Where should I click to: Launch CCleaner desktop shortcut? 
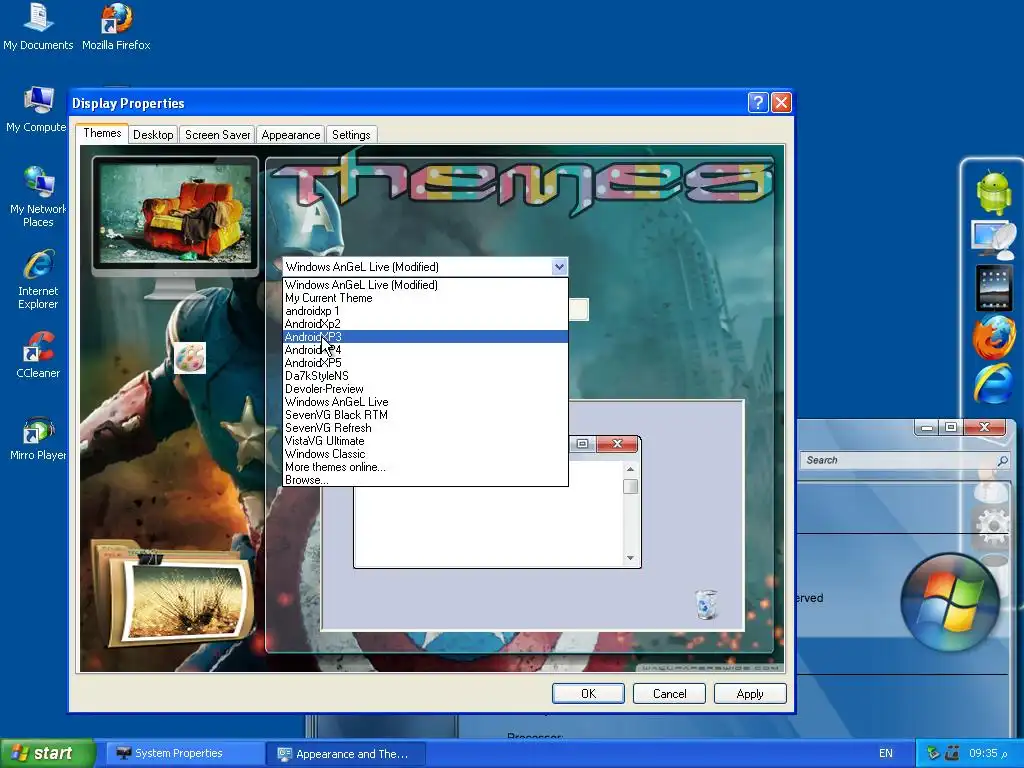38,355
